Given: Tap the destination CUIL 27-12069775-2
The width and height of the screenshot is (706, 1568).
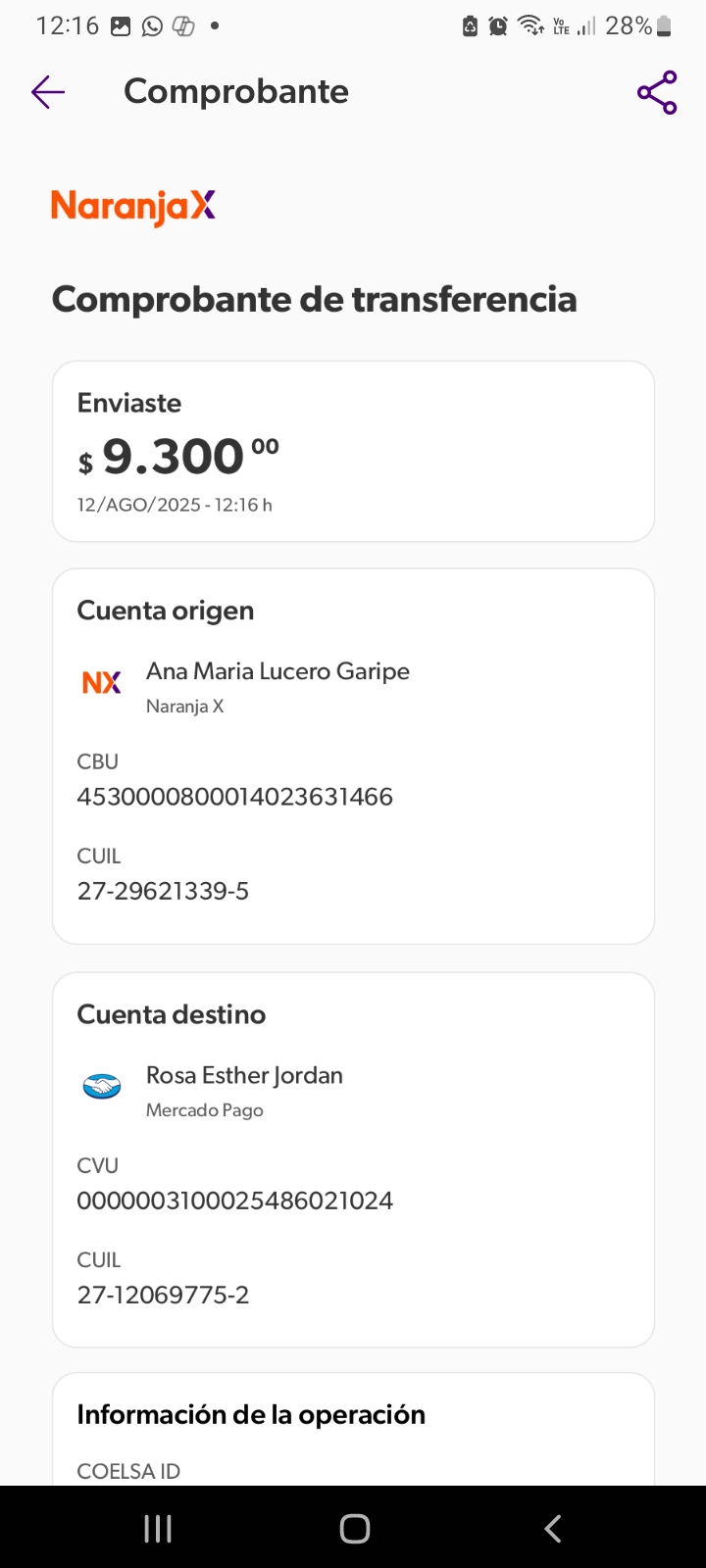Looking at the screenshot, I should click(x=164, y=1295).
